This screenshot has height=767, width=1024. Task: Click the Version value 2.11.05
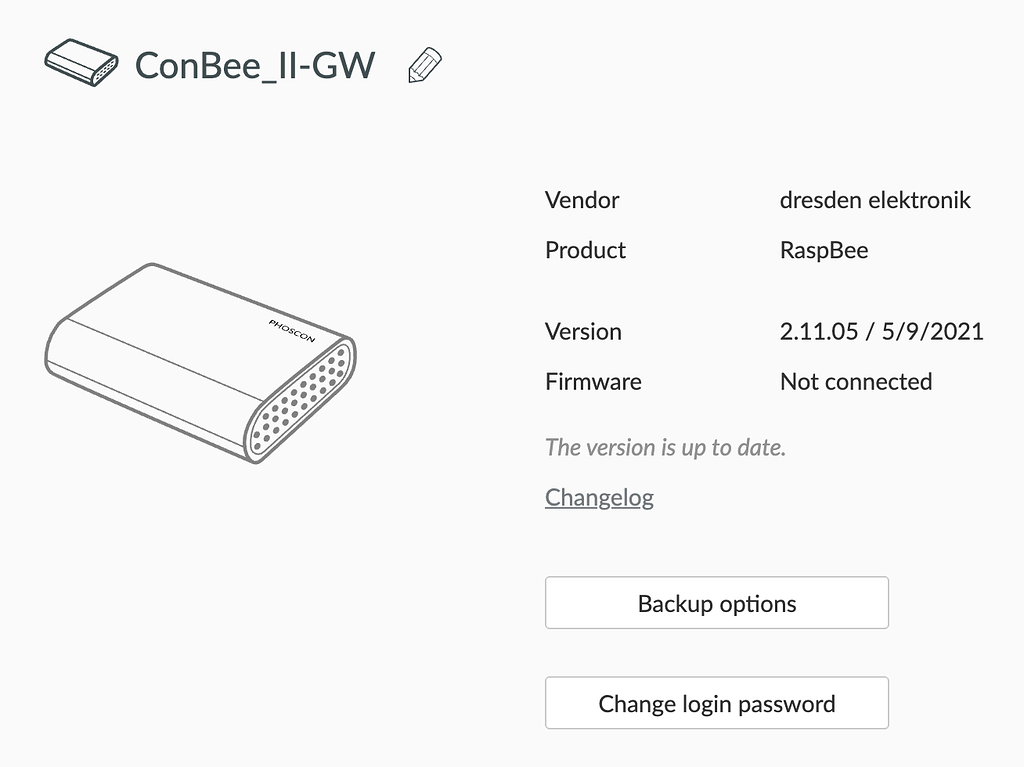[882, 331]
